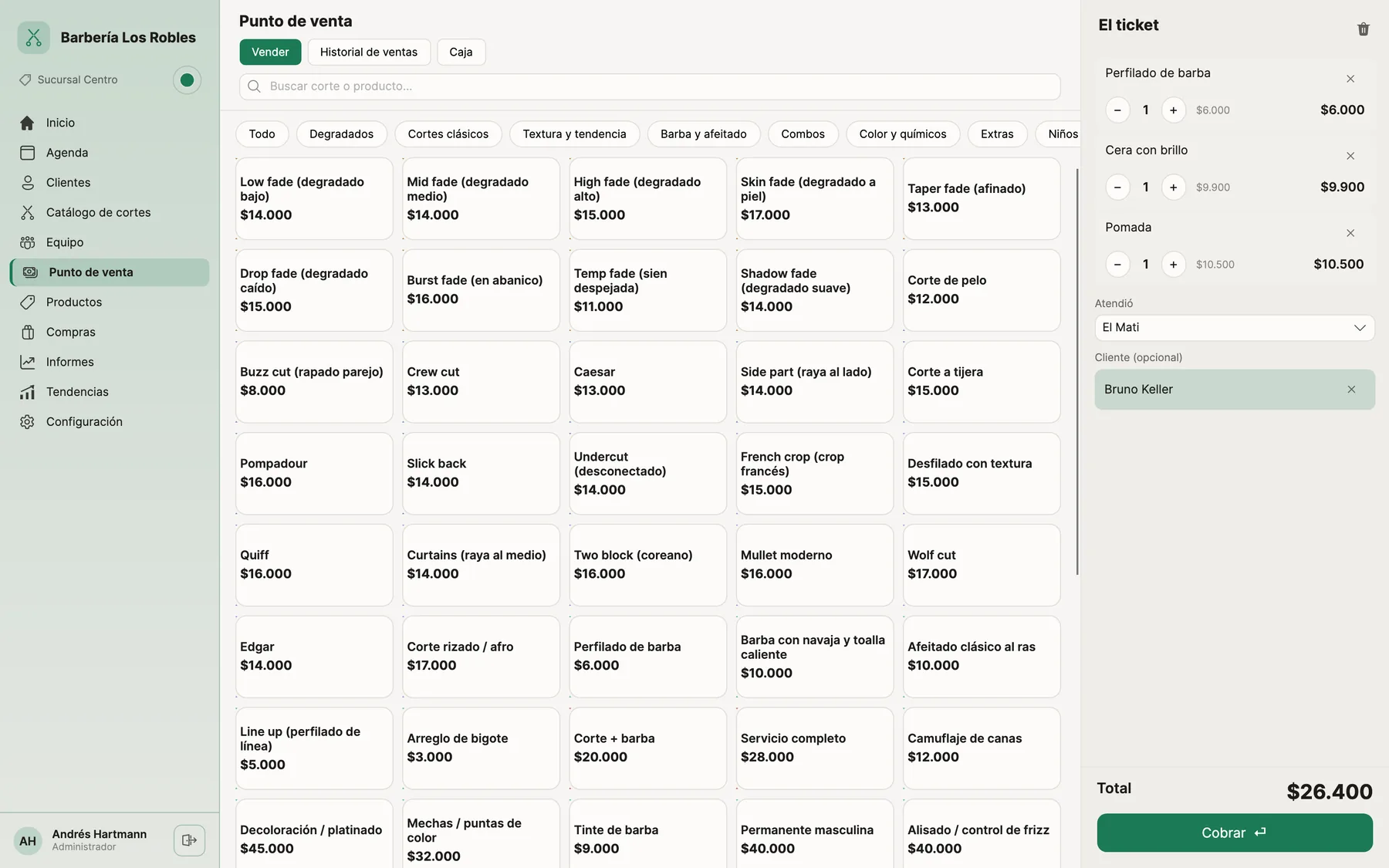
Task: Add Skin fade to the ticket
Action: (815, 198)
